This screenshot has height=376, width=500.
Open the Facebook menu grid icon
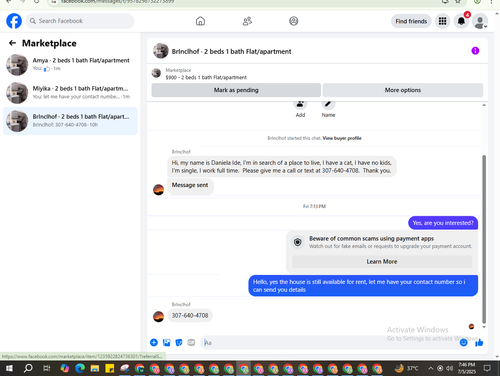442,21
